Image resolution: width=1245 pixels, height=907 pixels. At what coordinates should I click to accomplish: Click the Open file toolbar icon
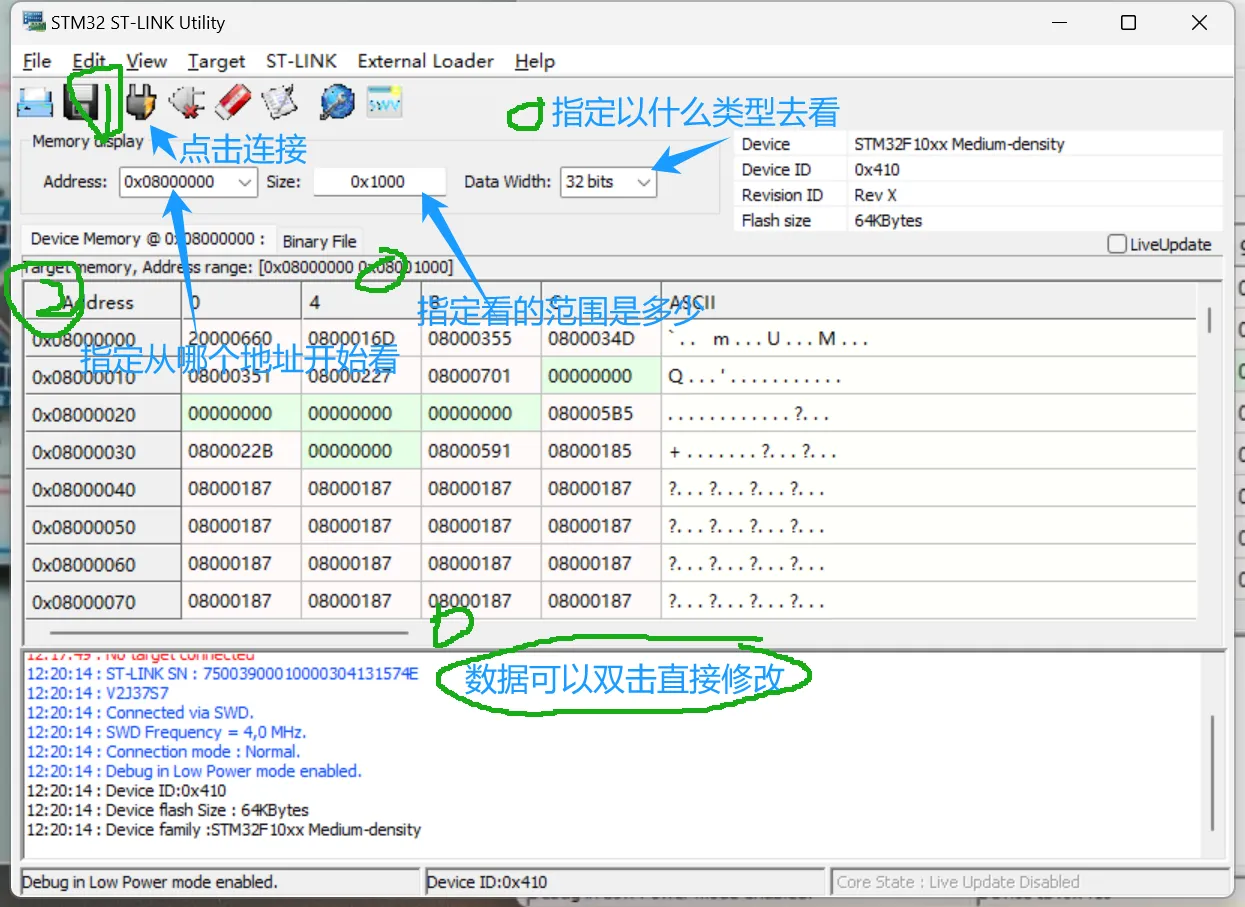pyautogui.click(x=35, y=101)
